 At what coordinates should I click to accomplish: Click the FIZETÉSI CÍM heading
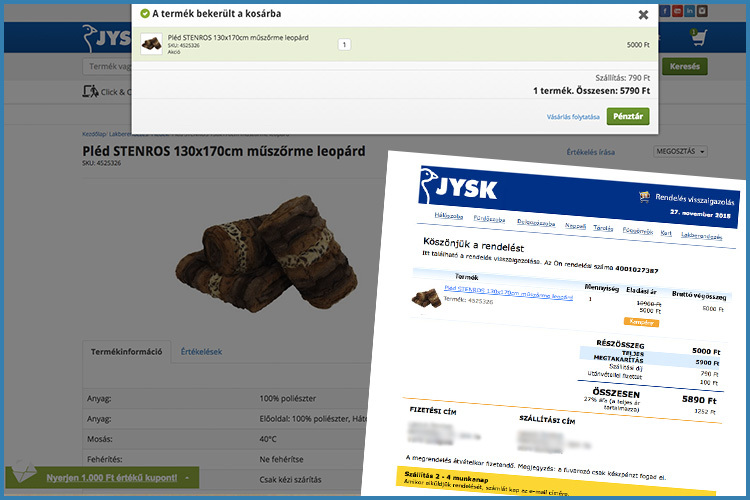[x=433, y=411]
